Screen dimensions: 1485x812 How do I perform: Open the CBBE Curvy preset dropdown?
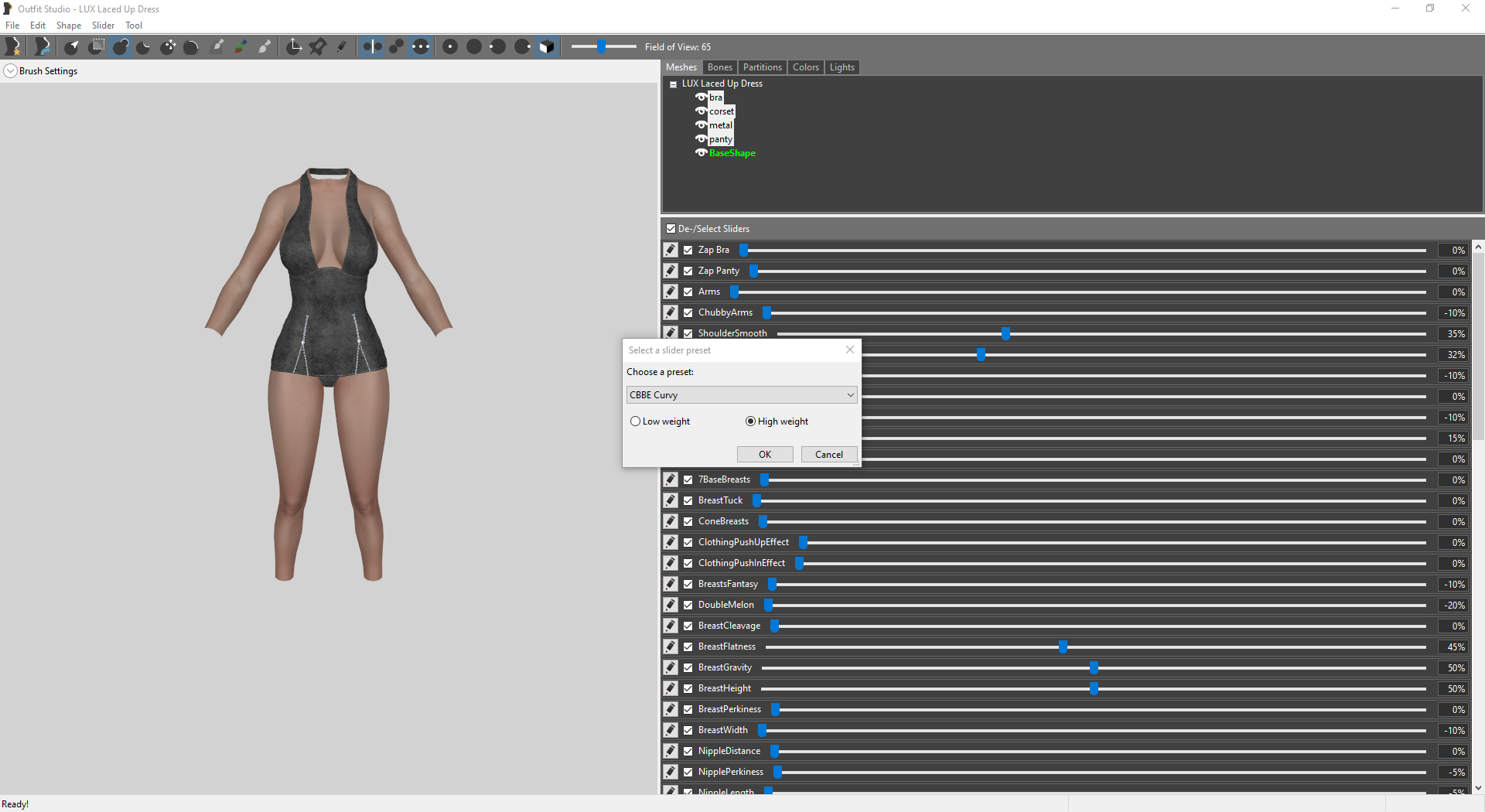click(x=741, y=395)
